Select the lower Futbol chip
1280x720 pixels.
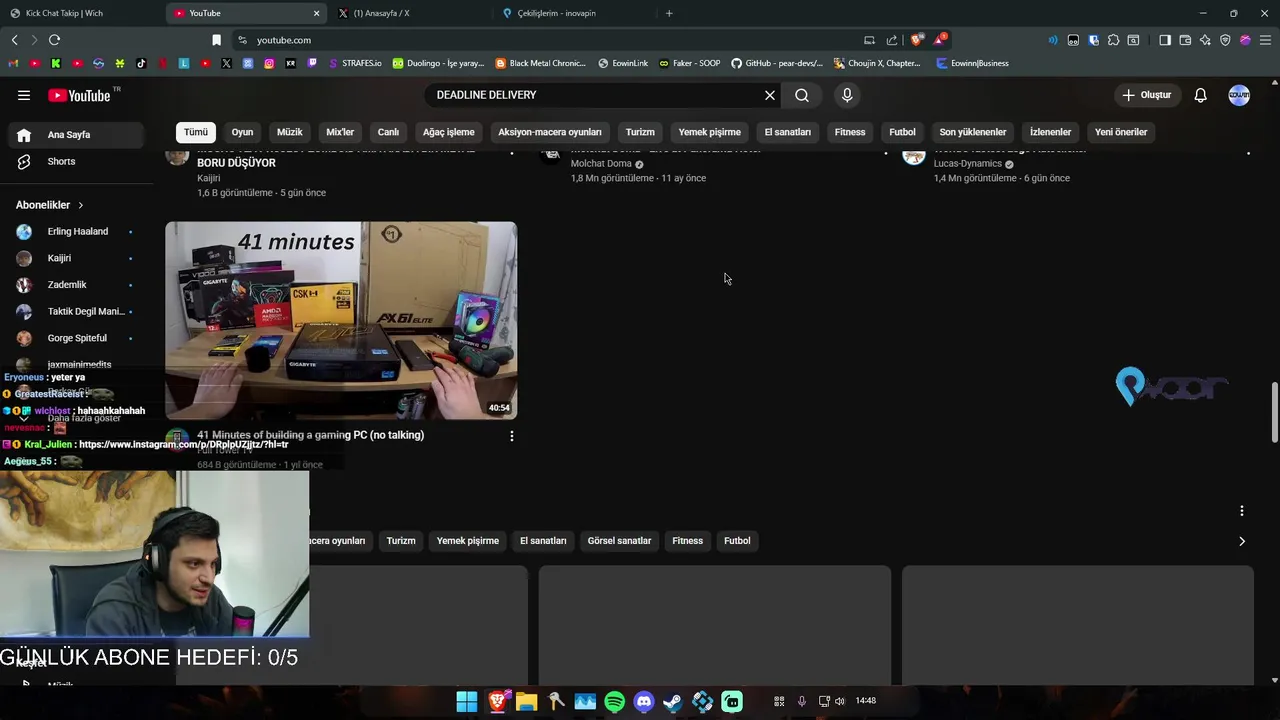(737, 541)
